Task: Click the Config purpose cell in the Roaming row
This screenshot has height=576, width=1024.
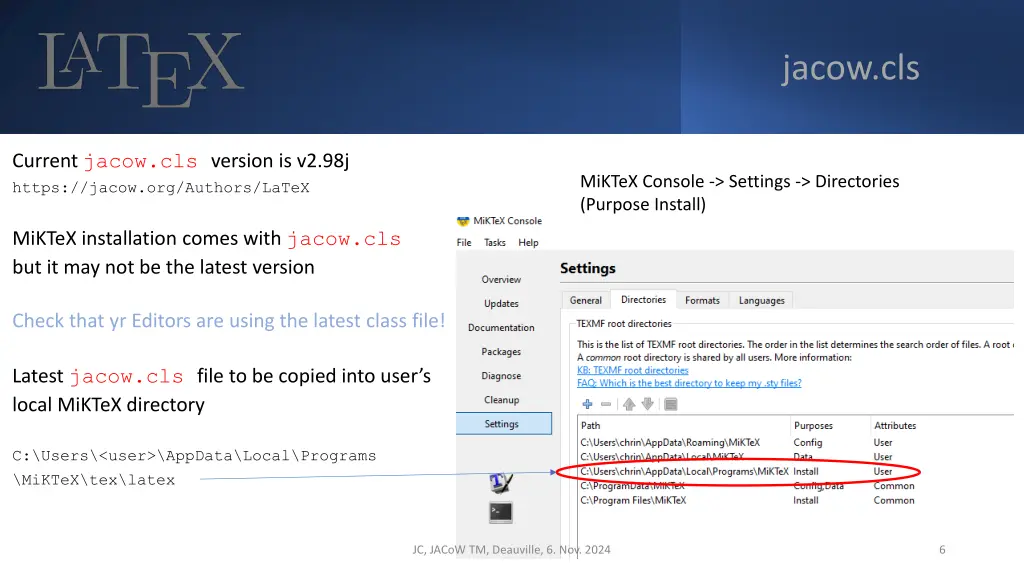Action: coord(808,443)
